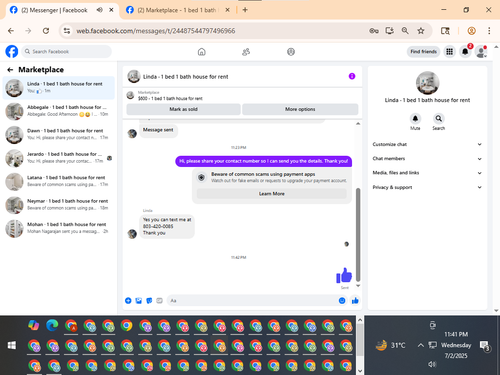
Task: Open the Friends icon in top navigation
Action: [x=246, y=52]
